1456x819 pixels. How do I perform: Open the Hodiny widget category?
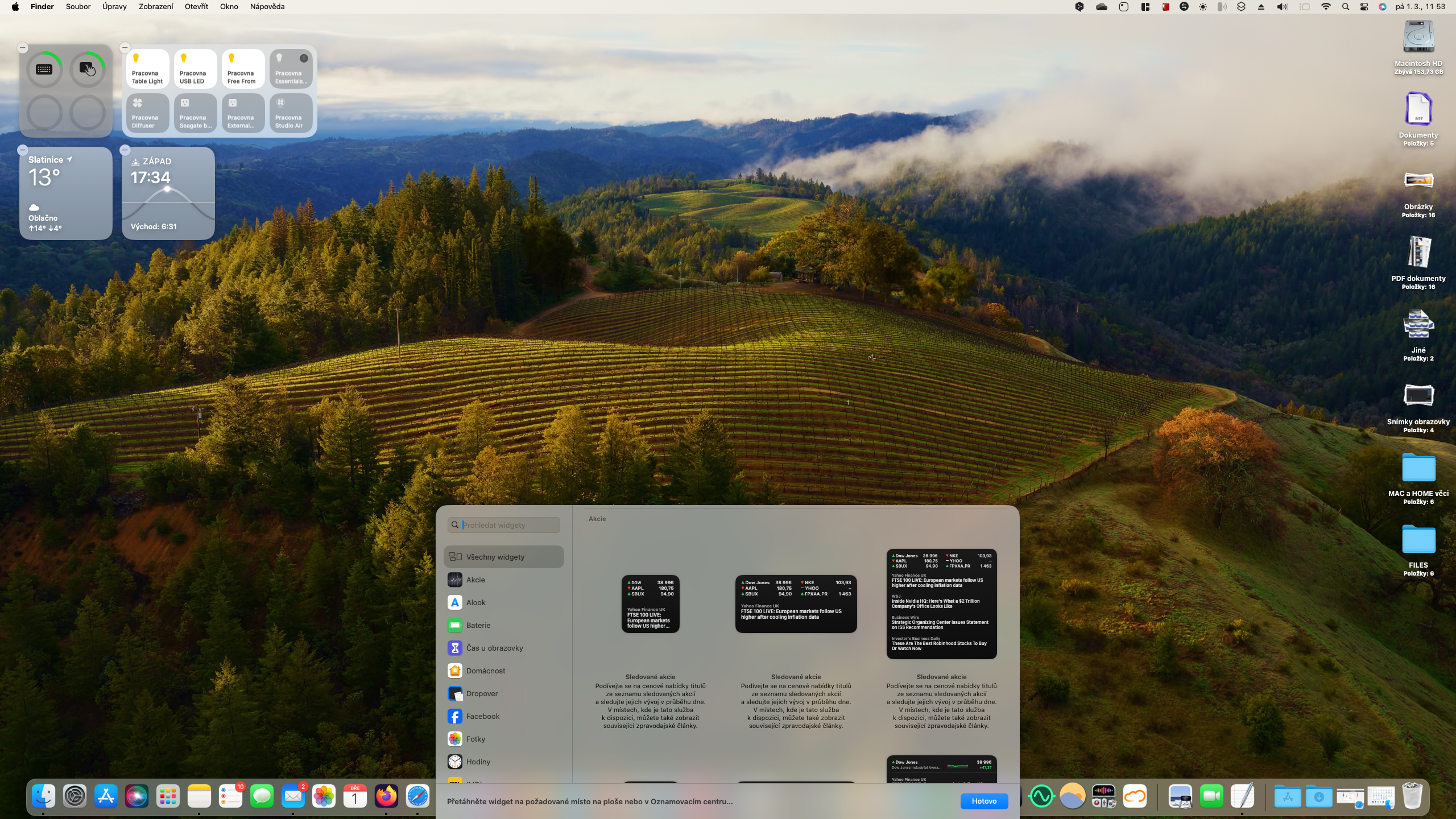(x=478, y=762)
